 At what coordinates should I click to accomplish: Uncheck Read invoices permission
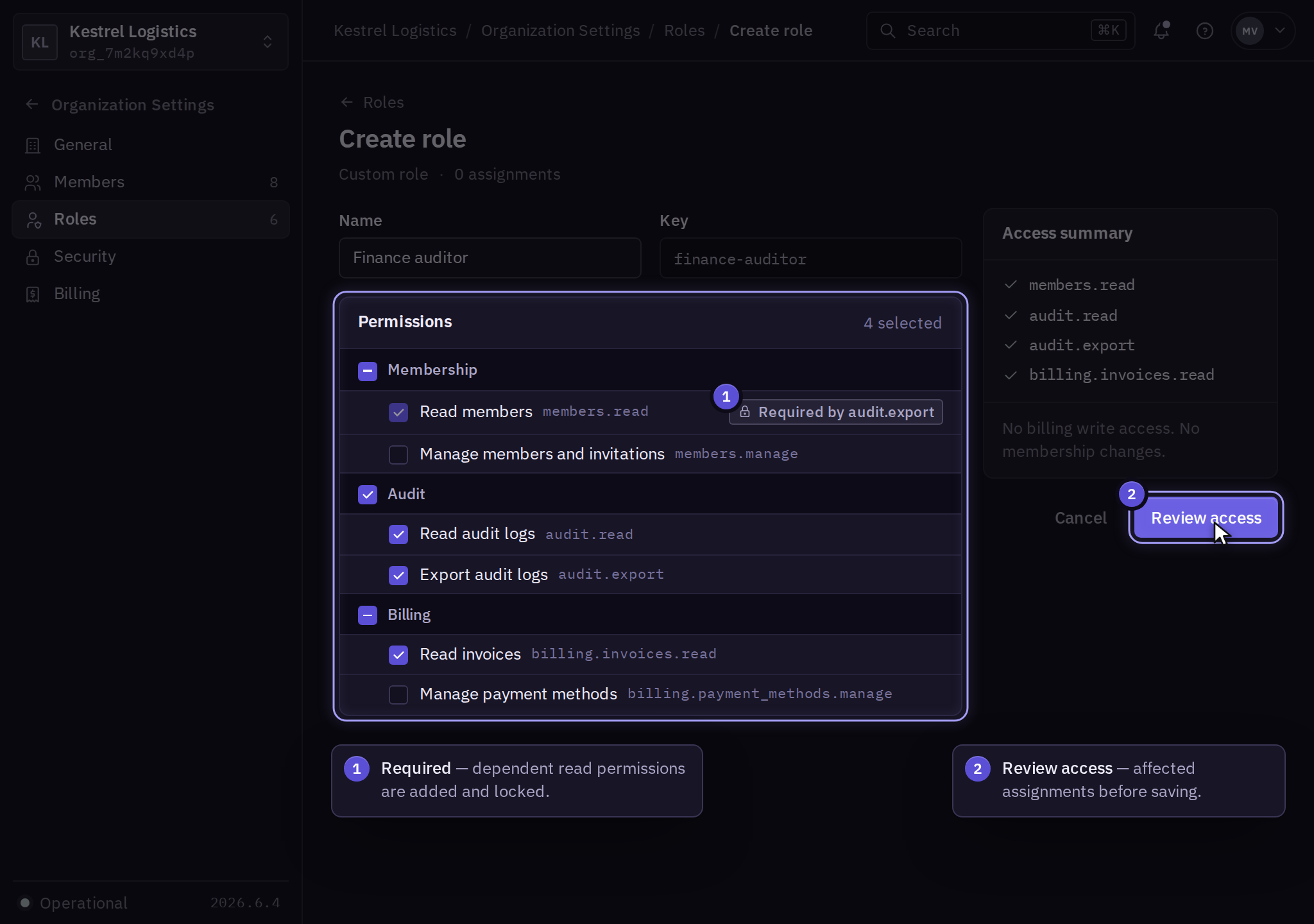point(398,654)
